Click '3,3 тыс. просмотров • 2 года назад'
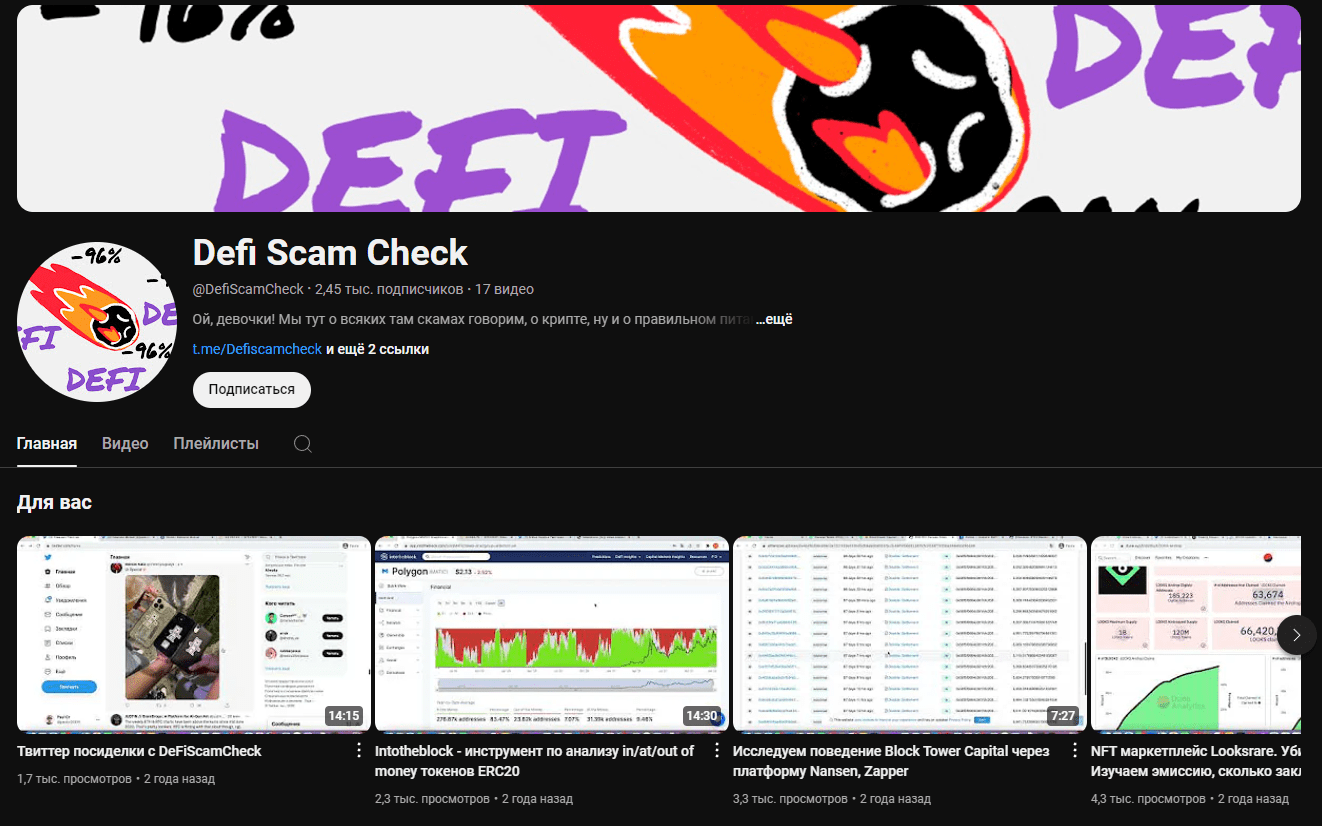The width and height of the screenshot is (1322, 826). [x=832, y=799]
